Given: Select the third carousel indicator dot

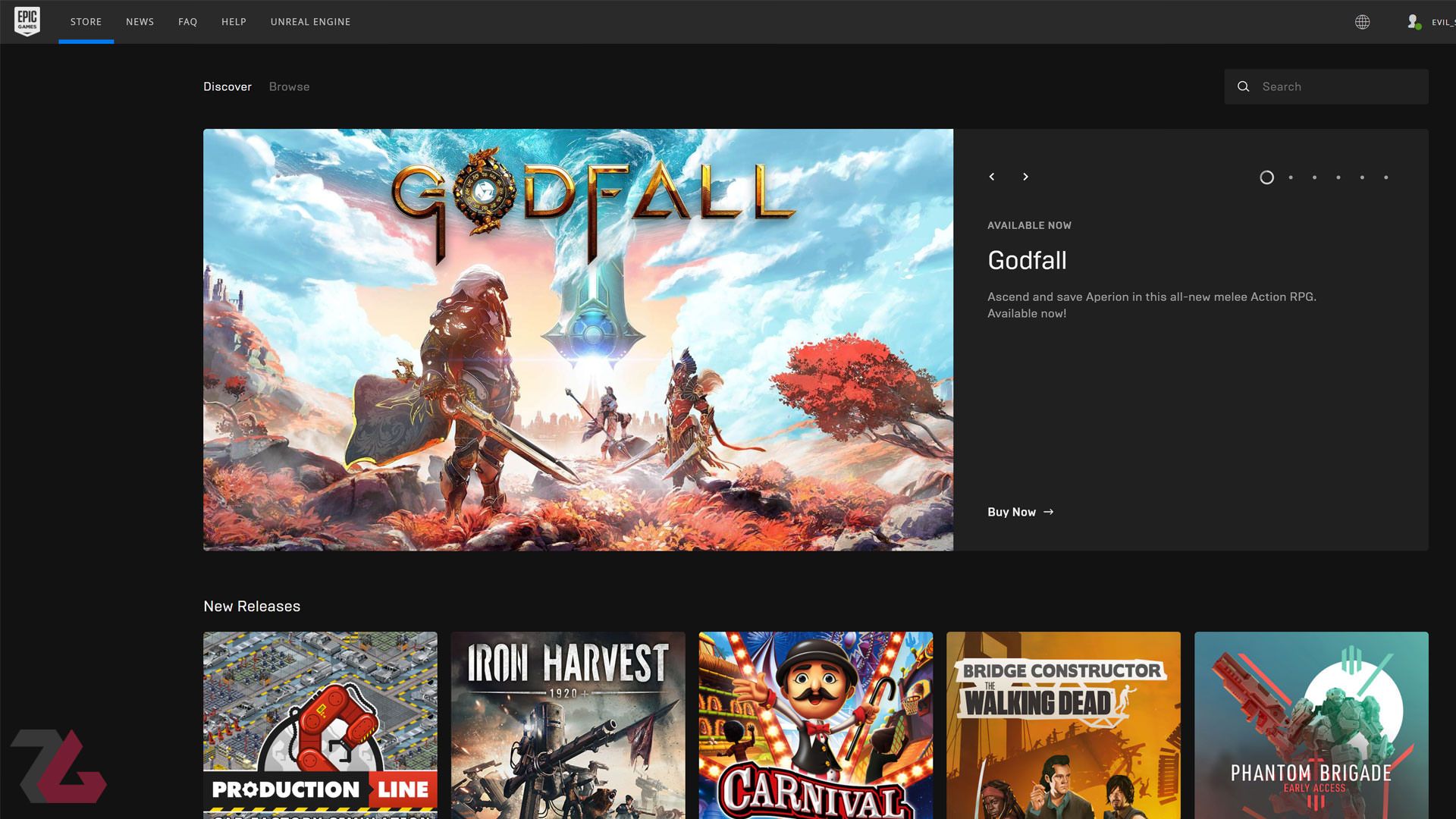Looking at the screenshot, I should pos(1314,177).
